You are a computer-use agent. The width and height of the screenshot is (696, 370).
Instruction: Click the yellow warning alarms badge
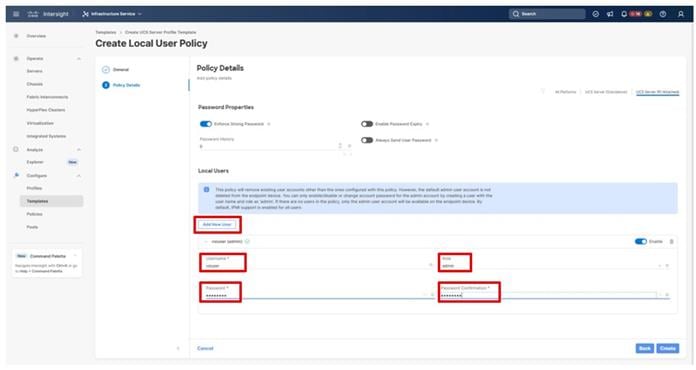[x=648, y=14]
